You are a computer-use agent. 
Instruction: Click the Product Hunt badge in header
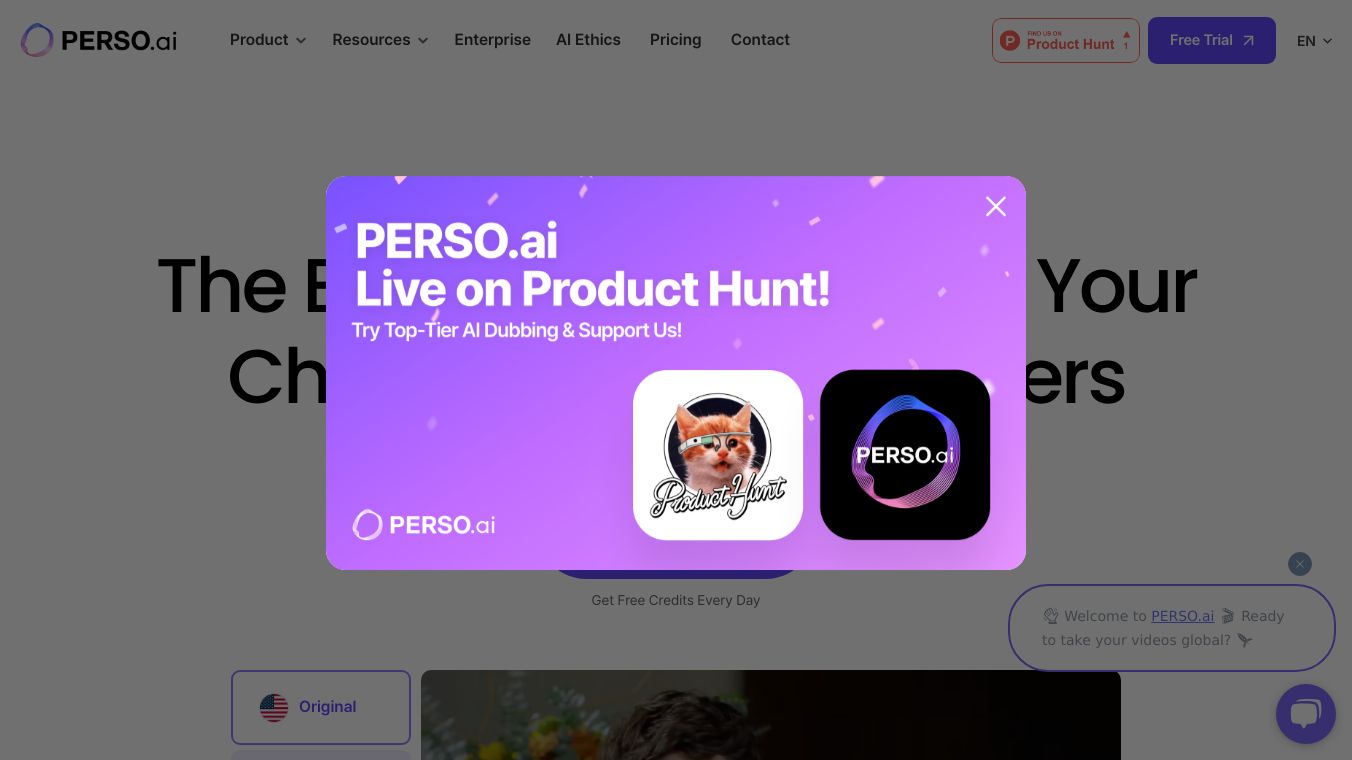pos(1066,40)
